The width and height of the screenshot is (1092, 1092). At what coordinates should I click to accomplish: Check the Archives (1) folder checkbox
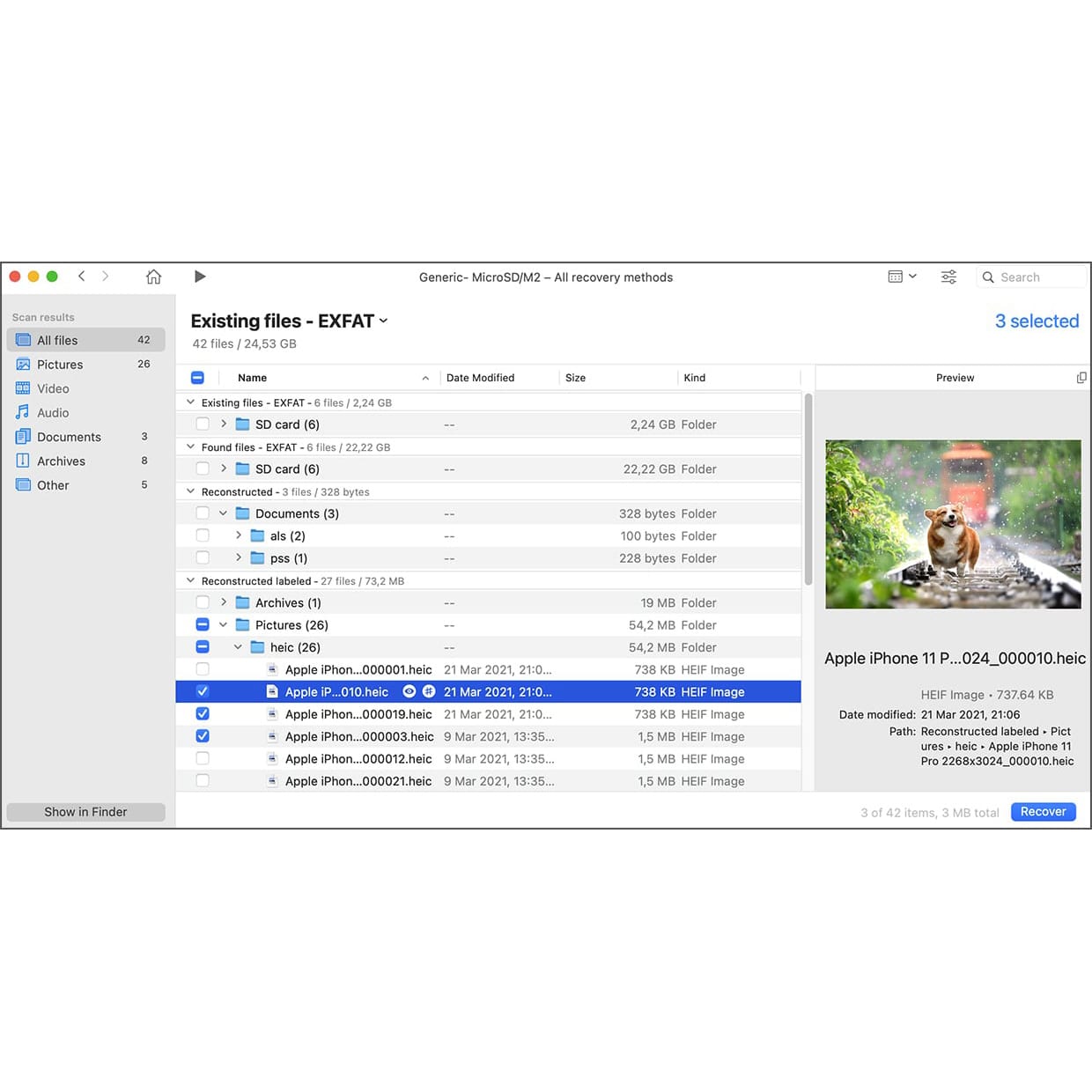pos(203,602)
